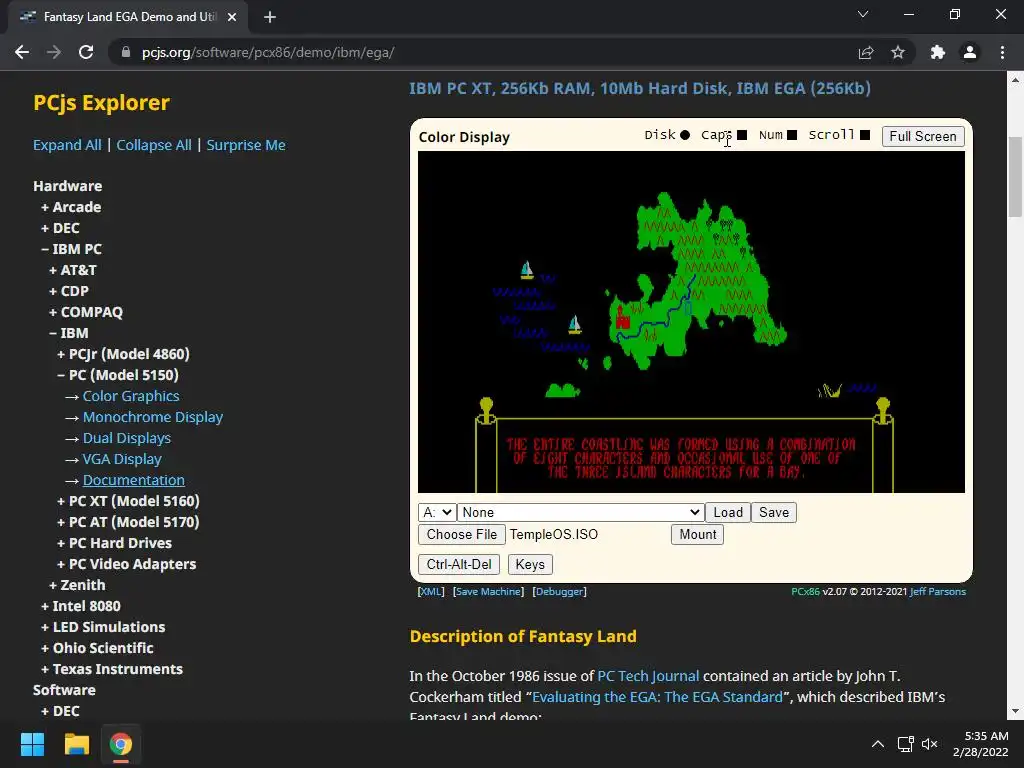Expand the DEC node under Hardware

60,228
